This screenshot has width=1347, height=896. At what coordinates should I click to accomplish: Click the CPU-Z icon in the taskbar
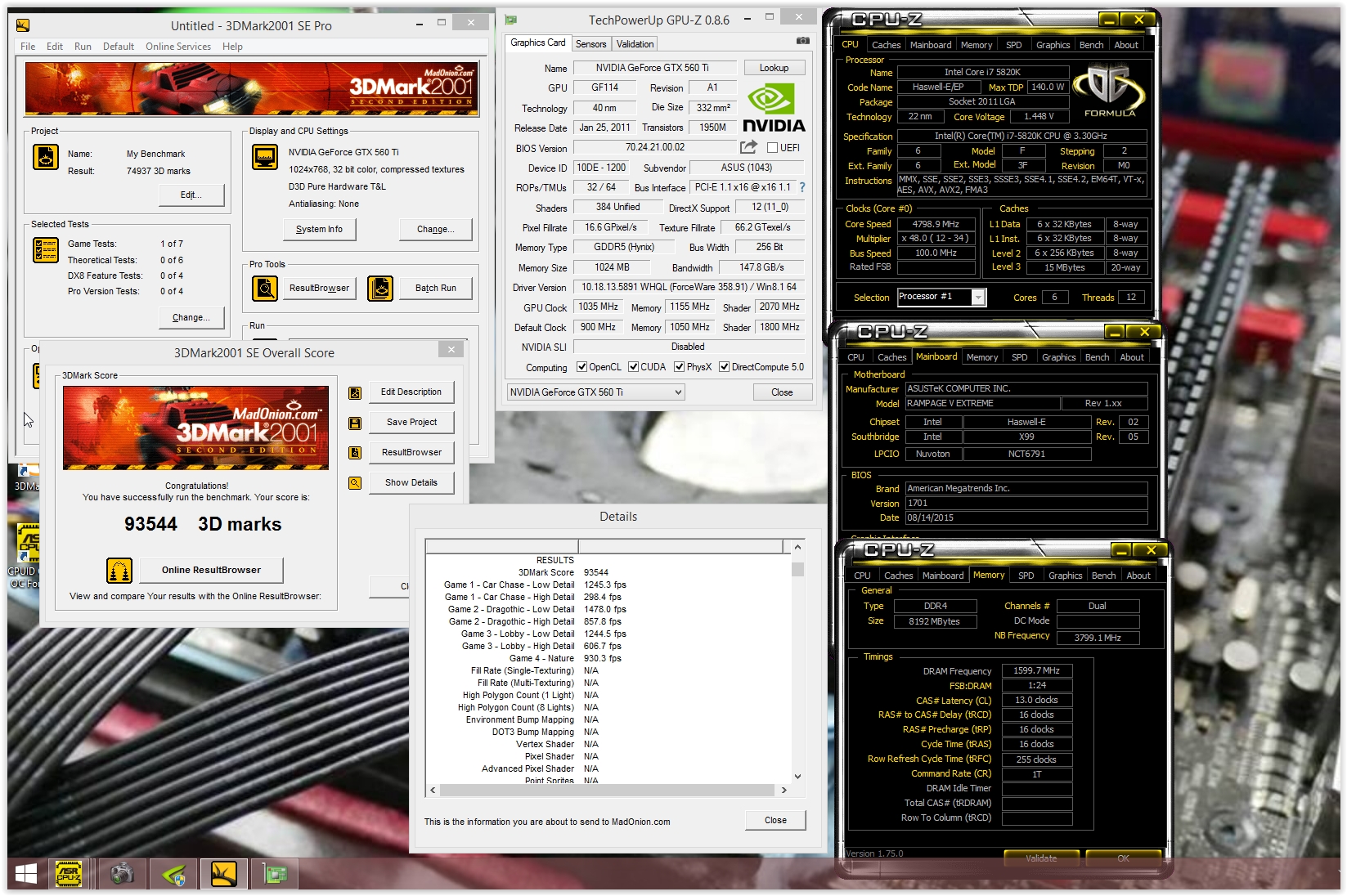(69, 874)
